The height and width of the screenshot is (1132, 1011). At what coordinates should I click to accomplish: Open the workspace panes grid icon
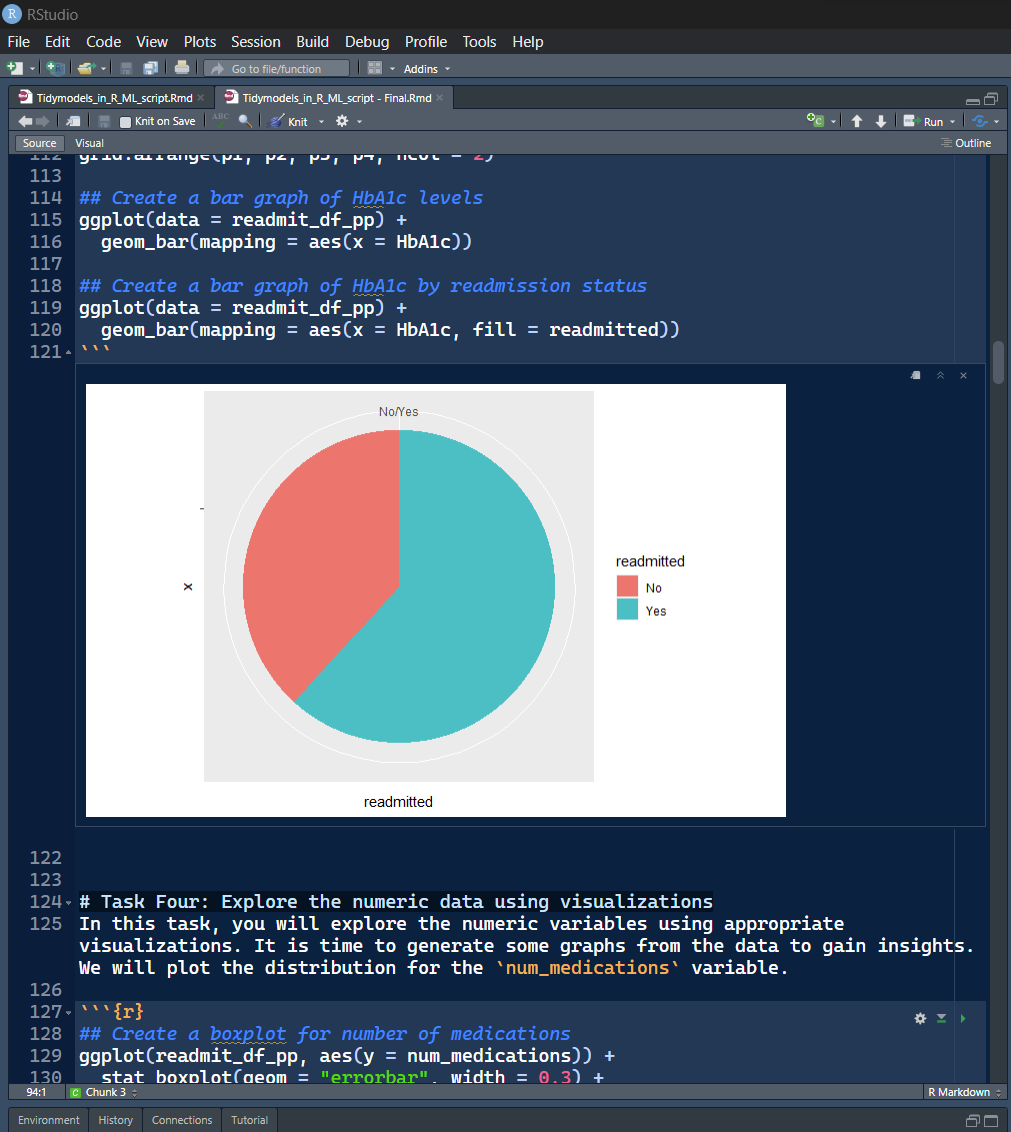click(x=375, y=69)
